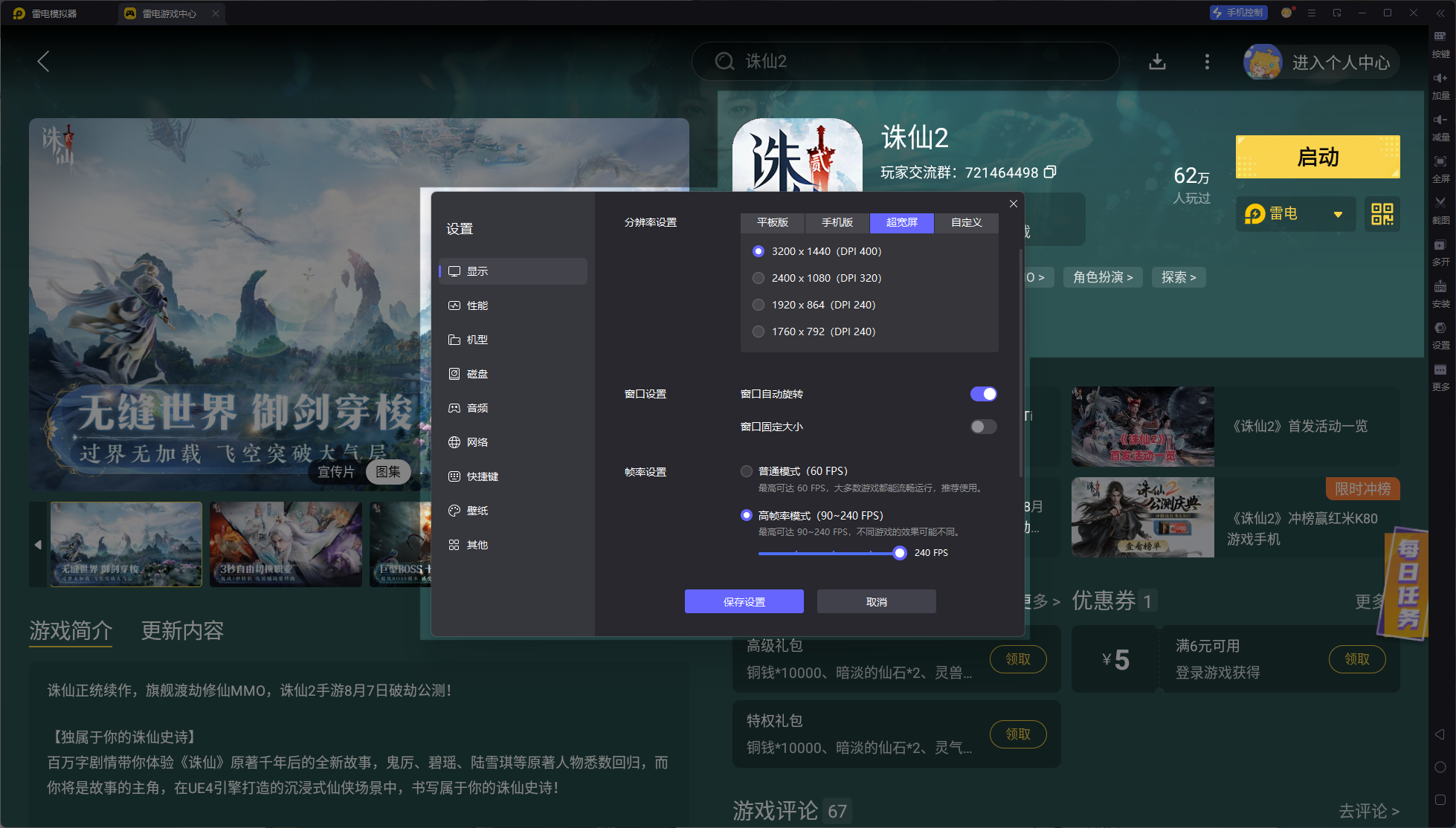Expand the 雷电 emulator dropdown
This screenshot has height=828, width=1456.
click(1338, 214)
